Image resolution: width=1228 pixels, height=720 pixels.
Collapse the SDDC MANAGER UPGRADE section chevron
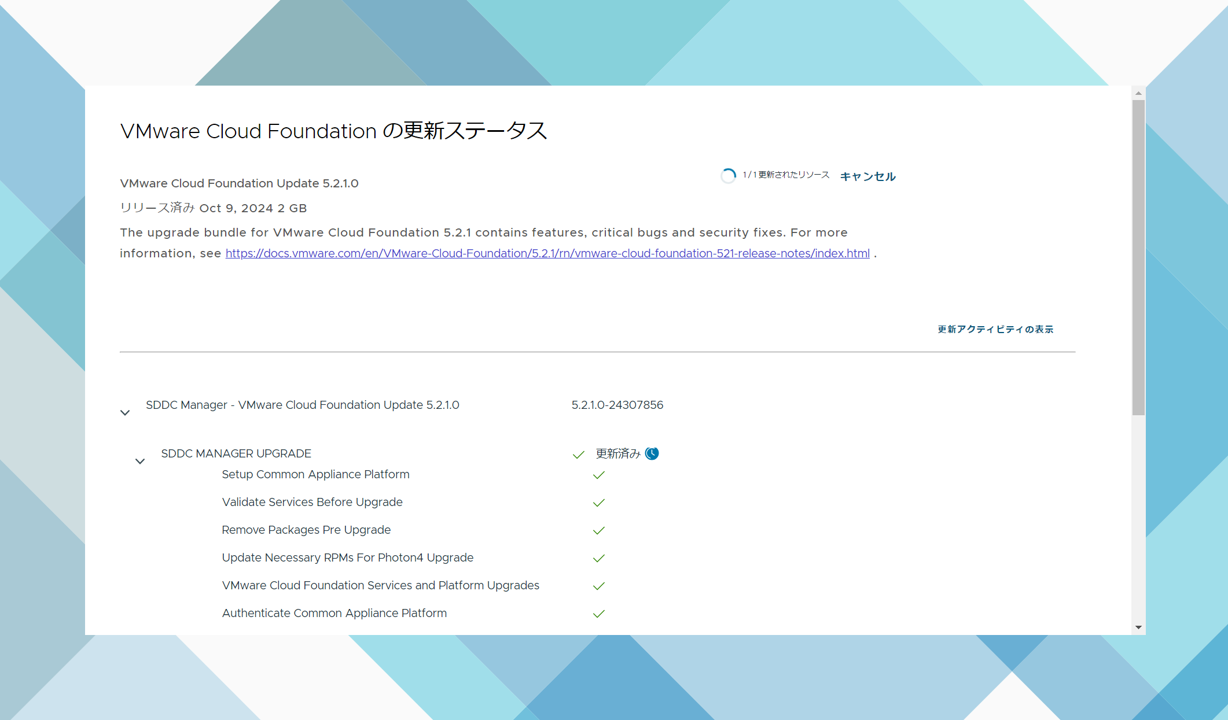pyautogui.click(x=140, y=461)
